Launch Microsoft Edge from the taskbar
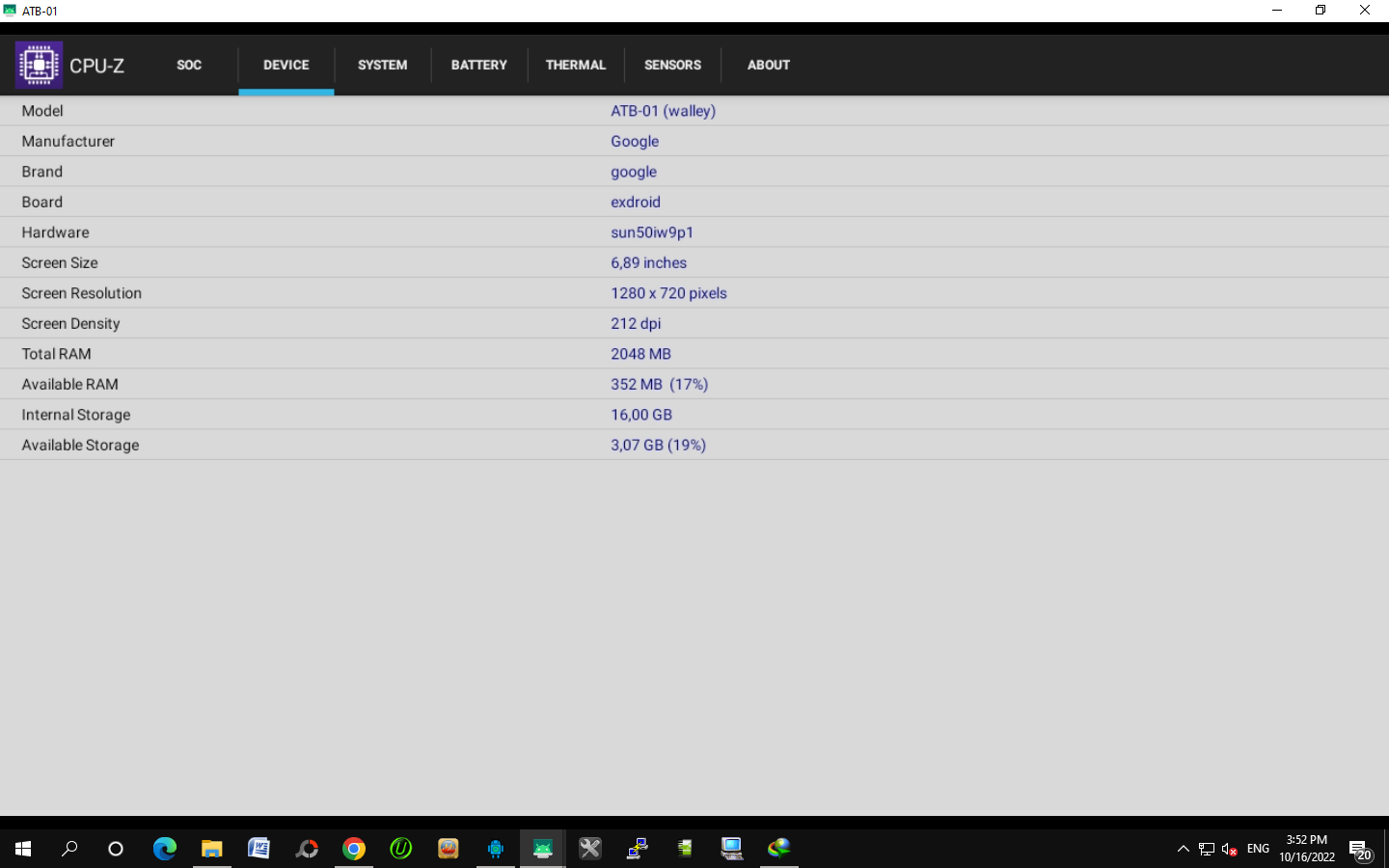The image size is (1389, 868). [165, 849]
